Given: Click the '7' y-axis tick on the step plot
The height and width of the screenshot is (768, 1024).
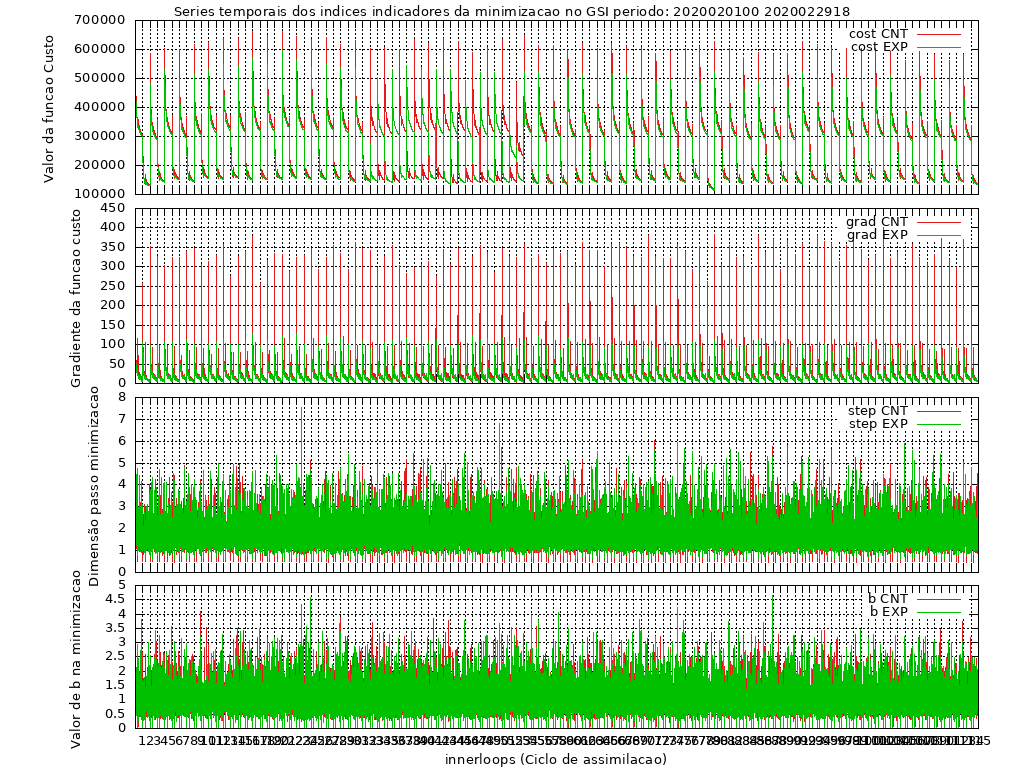Looking at the screenshot, I should tap(121, 419).
